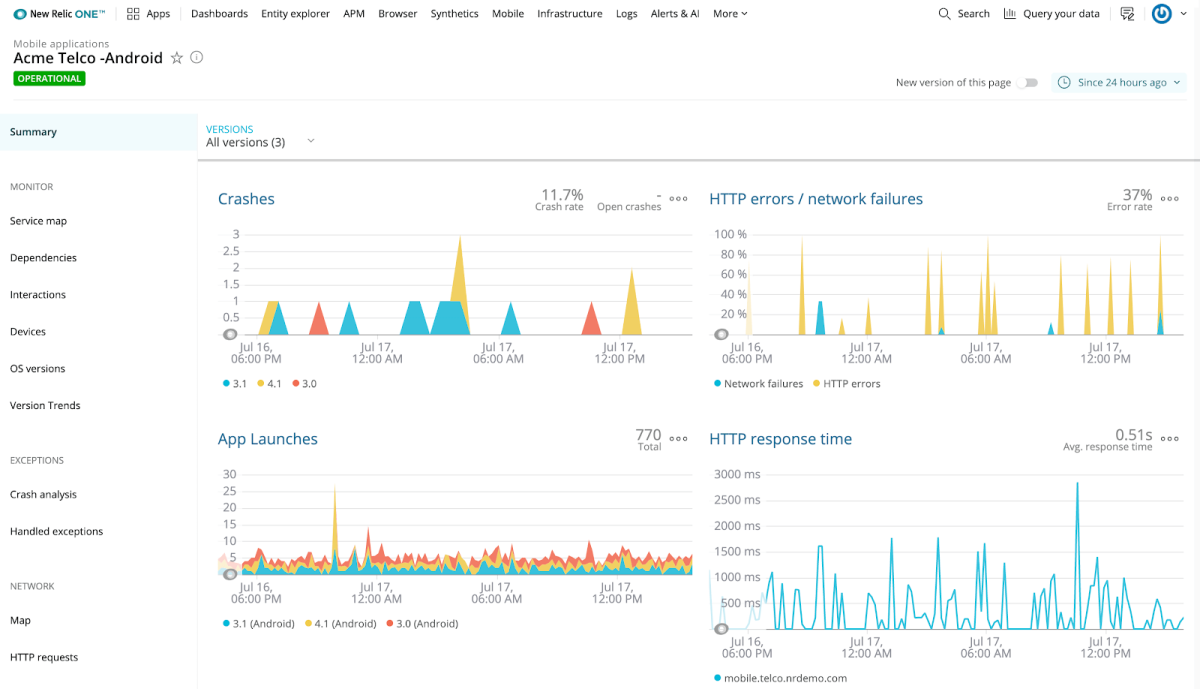Open Query your data chart icon

coord(1010,14)
